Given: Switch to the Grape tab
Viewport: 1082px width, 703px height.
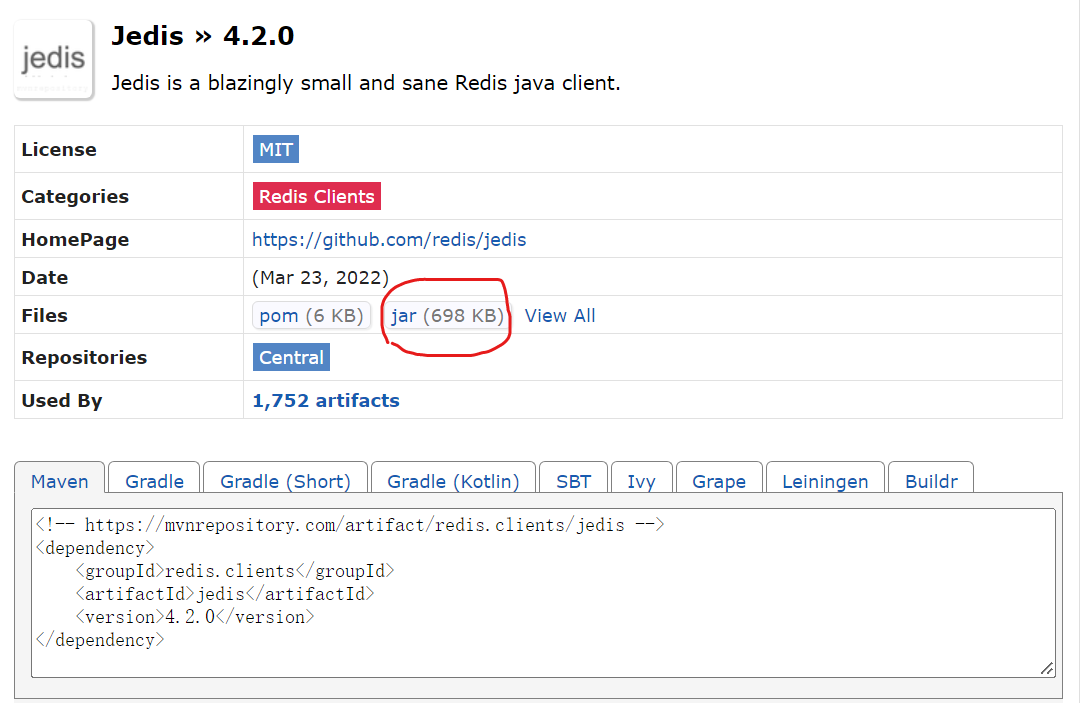Looking at the screenshot, I should (719, 481).
